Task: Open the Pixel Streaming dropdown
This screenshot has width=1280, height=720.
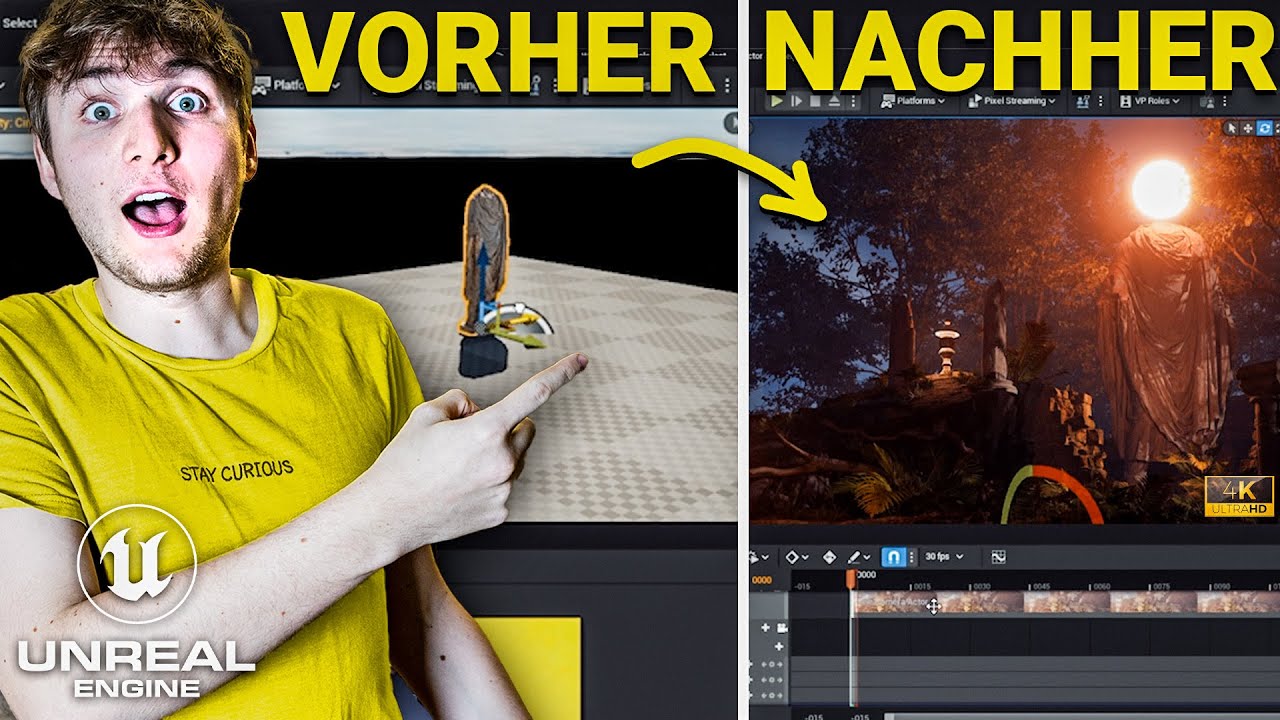Action: (x=1011, y=101)
